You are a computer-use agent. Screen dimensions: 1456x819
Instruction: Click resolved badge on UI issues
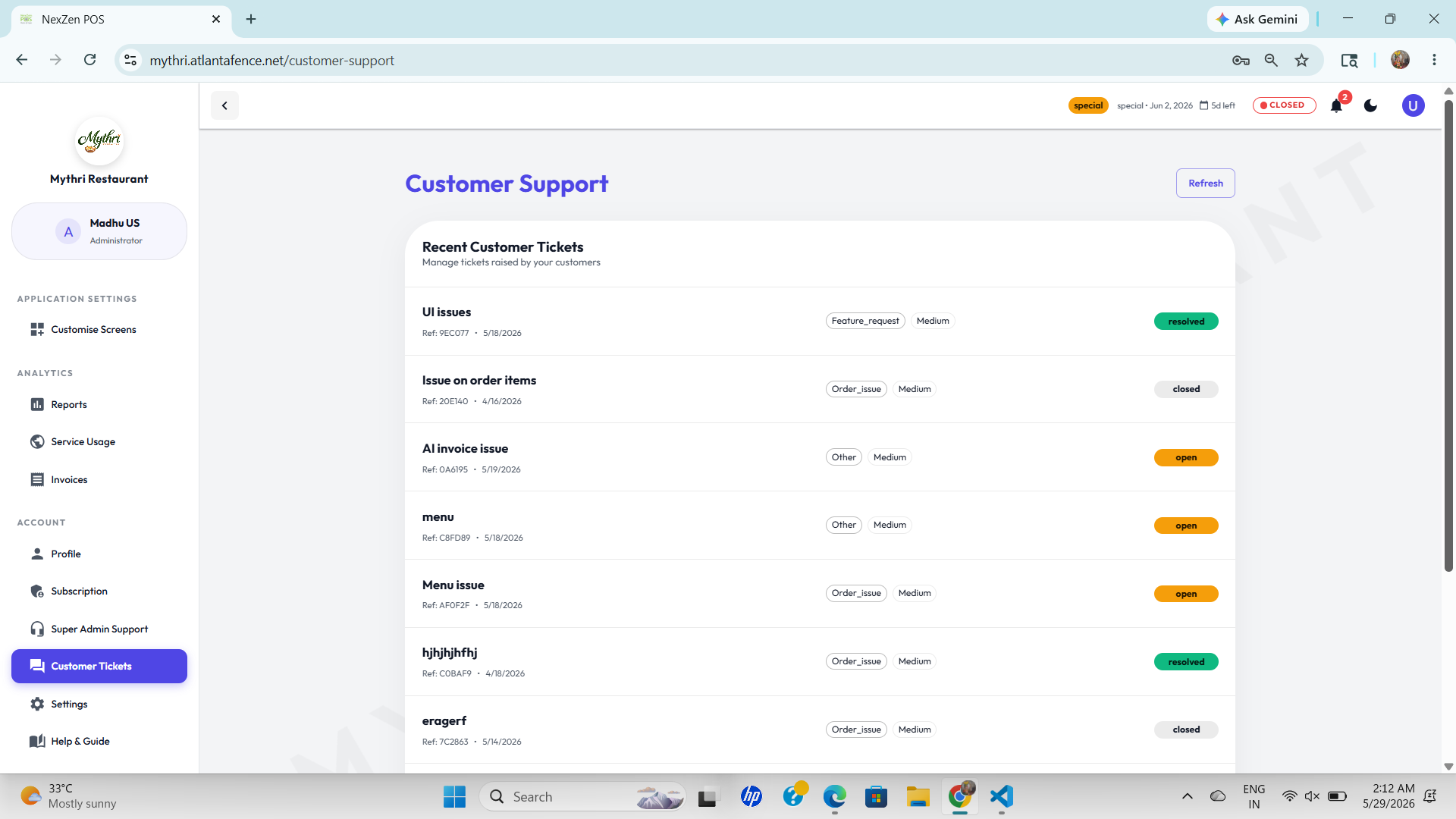pyautogui.click(x=1186, y=322)
